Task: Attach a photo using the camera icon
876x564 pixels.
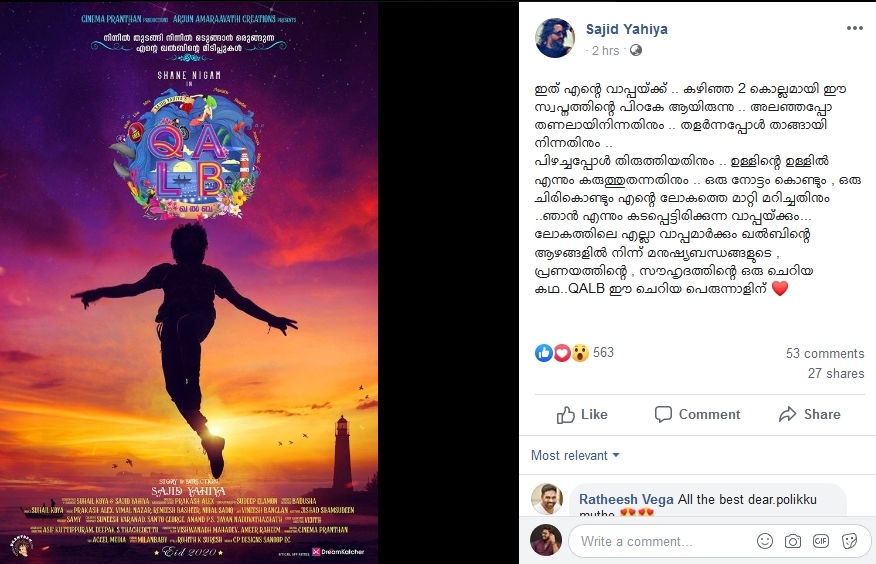Action: [793, 541]
